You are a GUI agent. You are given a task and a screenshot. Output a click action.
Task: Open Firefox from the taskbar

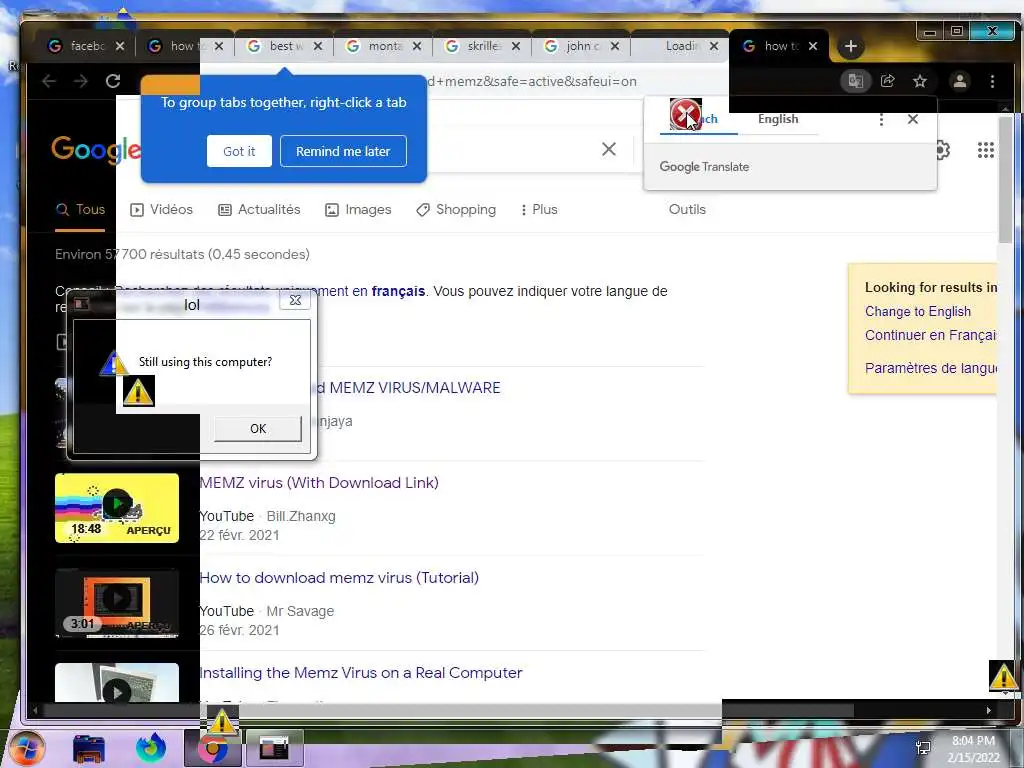(151, 748)
